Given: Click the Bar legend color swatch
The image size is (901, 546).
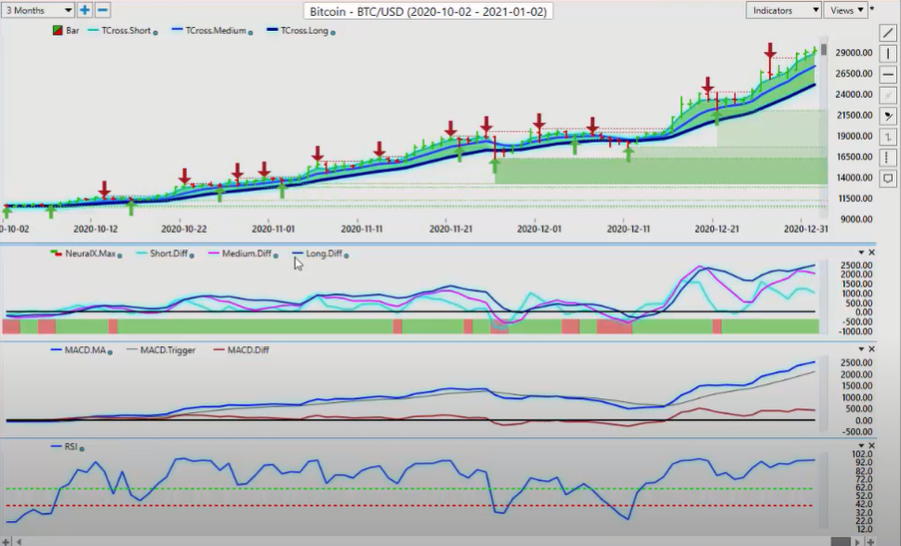Looking at the screenshot, I should 57,30.
